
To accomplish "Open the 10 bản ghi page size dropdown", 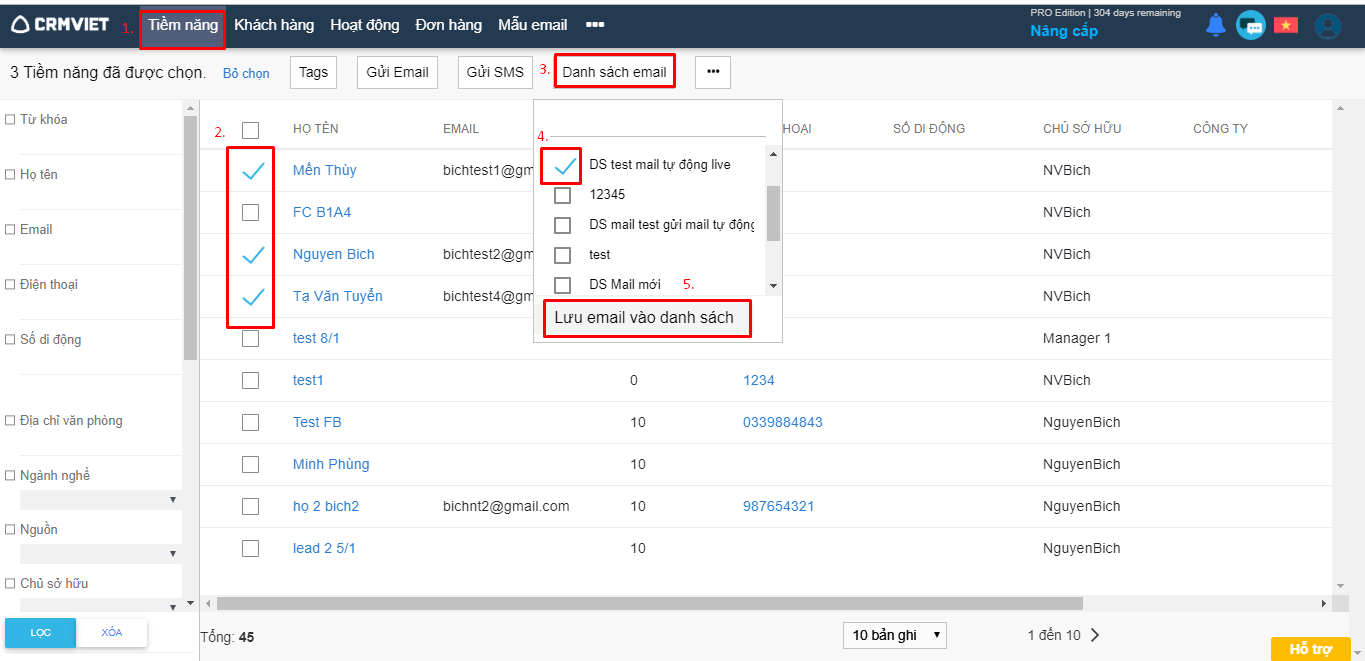I will coord(894,635).
